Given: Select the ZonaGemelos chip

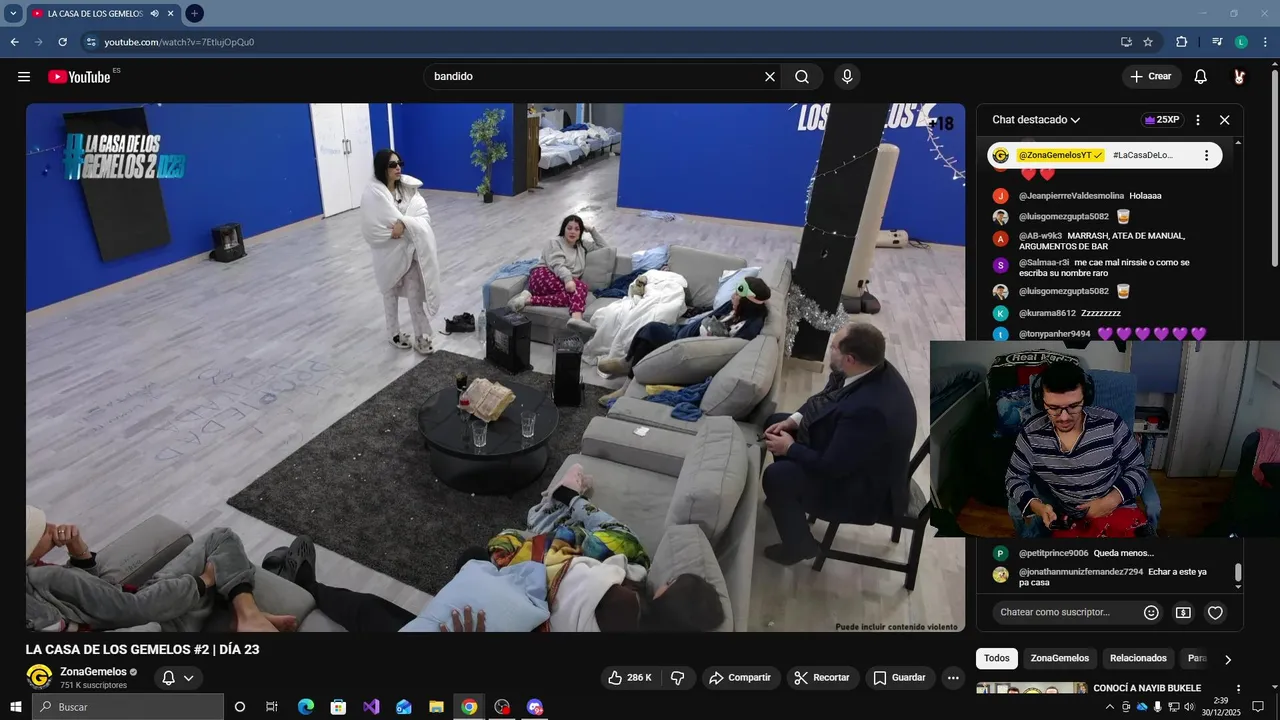Looking at the screenshot, I should 1060,658.
